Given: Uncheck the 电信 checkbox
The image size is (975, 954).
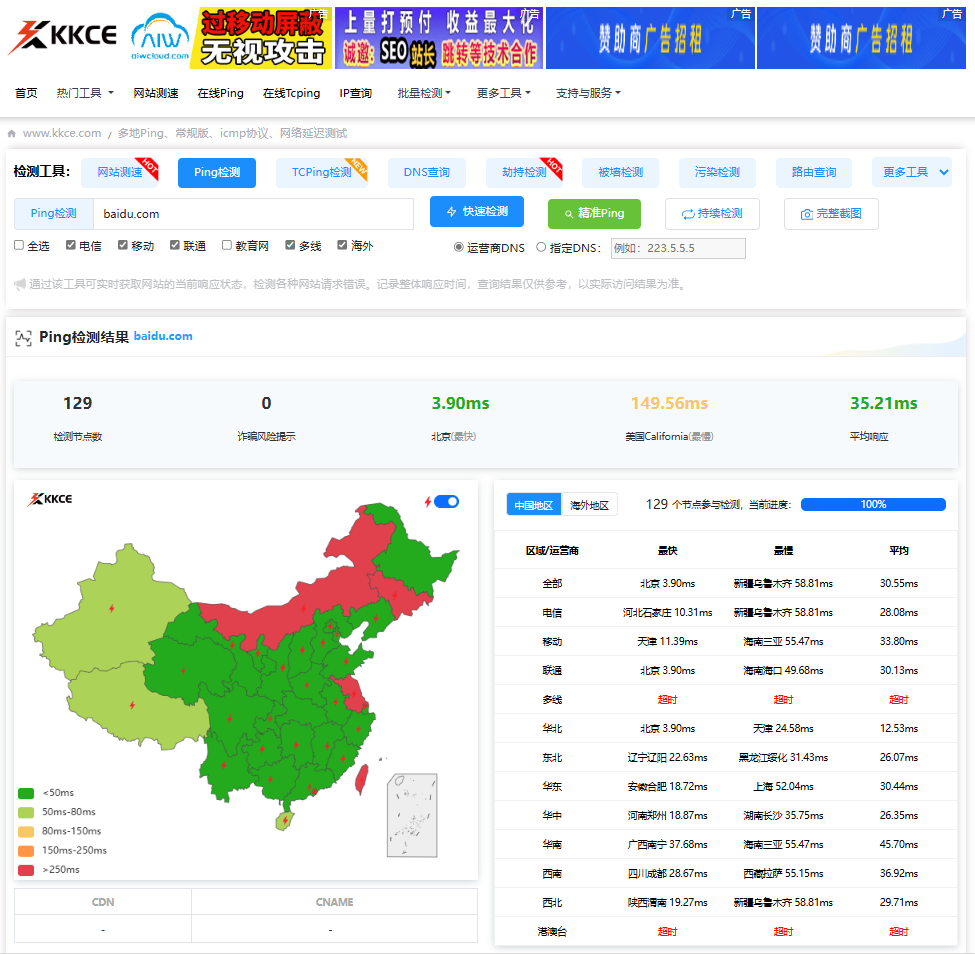Looking at the screenshot, I should point(71,245).
